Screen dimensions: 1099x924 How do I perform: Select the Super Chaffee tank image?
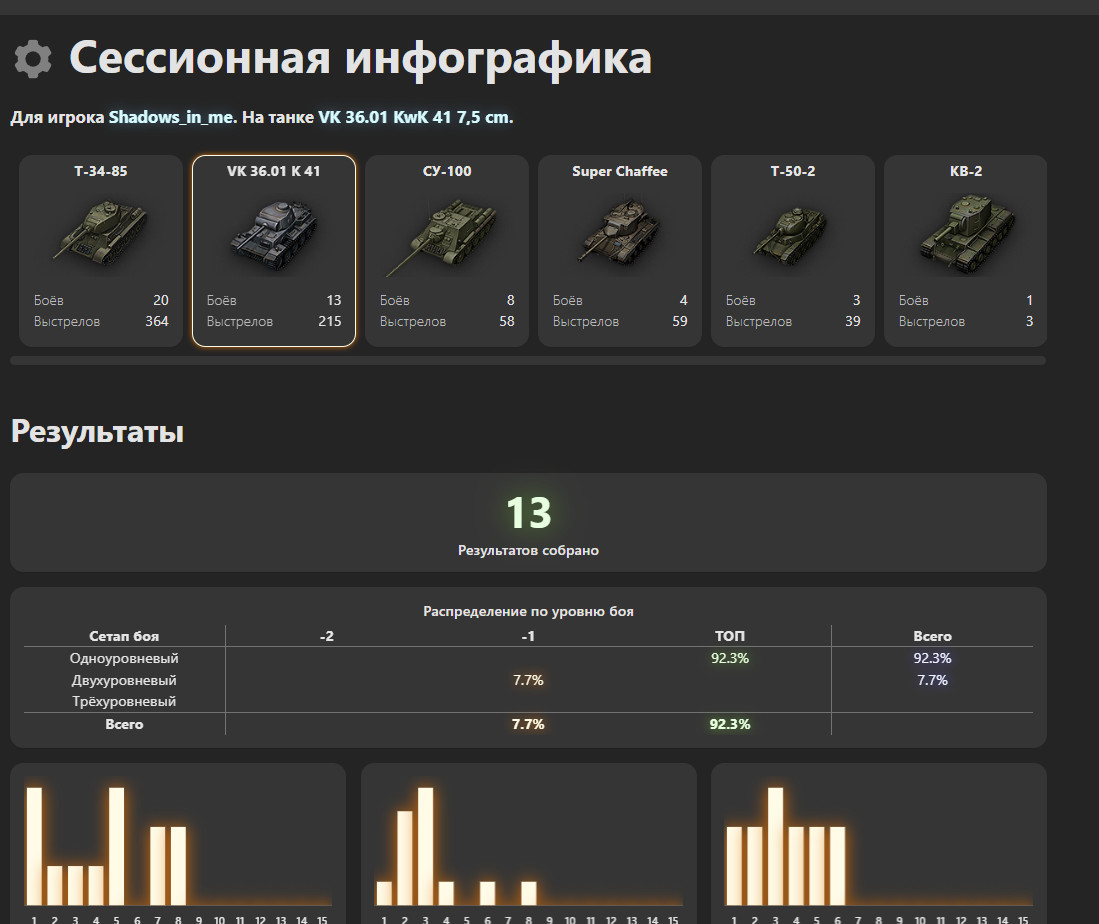click(620, 231)
